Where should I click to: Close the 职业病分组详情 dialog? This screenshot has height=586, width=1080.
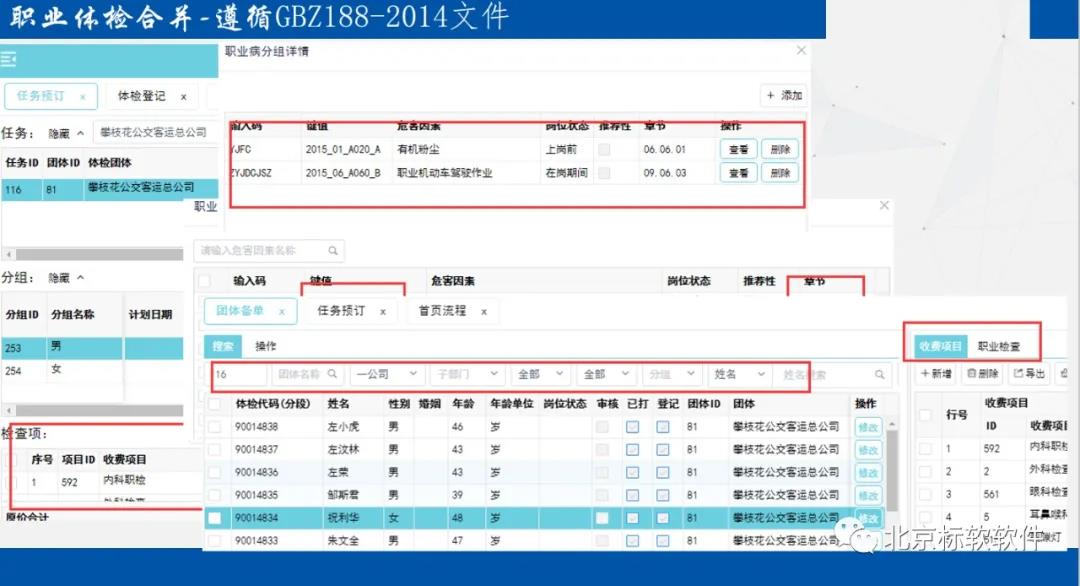(x=801, y=50)
